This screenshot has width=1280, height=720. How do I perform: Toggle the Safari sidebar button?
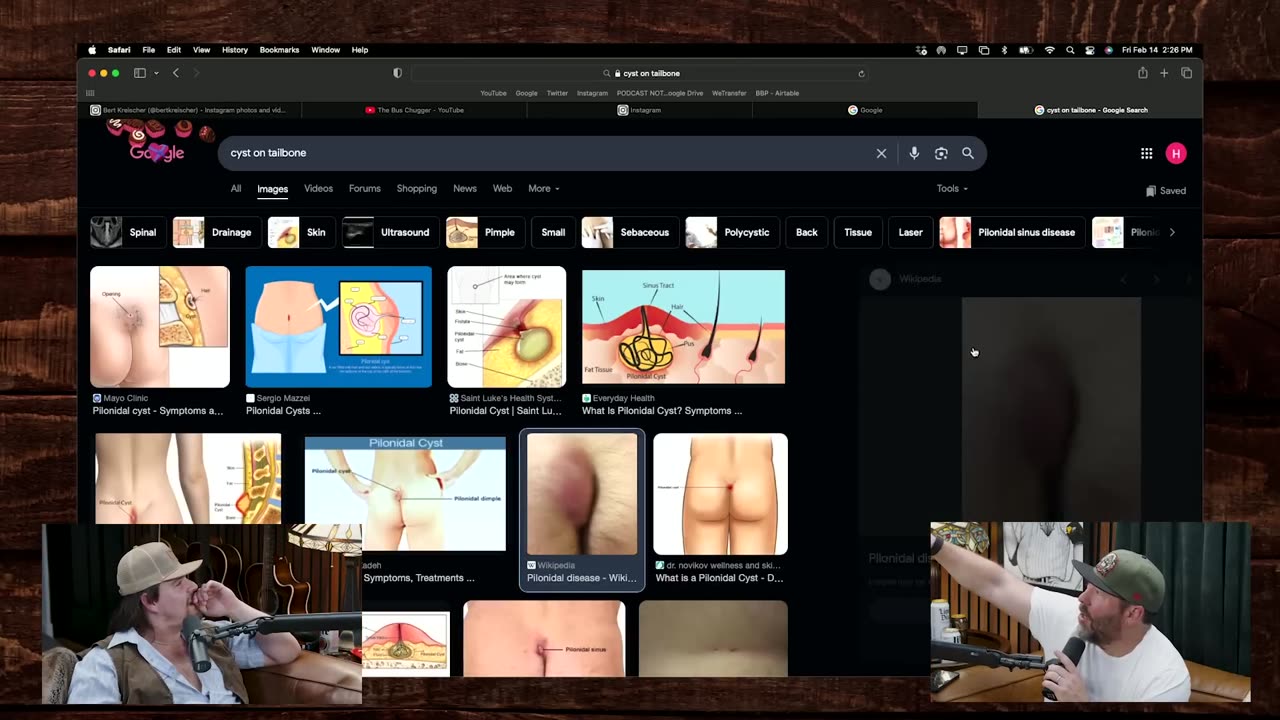click(x=140, y=73)
